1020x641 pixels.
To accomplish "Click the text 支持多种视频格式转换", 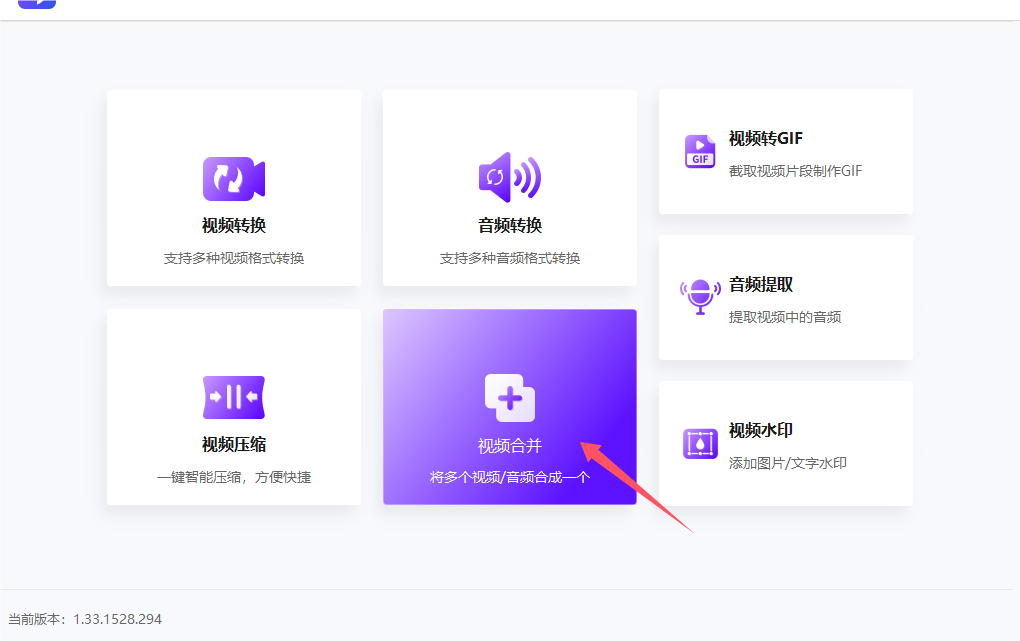I will pyautogui.click(x=234, y=258).
